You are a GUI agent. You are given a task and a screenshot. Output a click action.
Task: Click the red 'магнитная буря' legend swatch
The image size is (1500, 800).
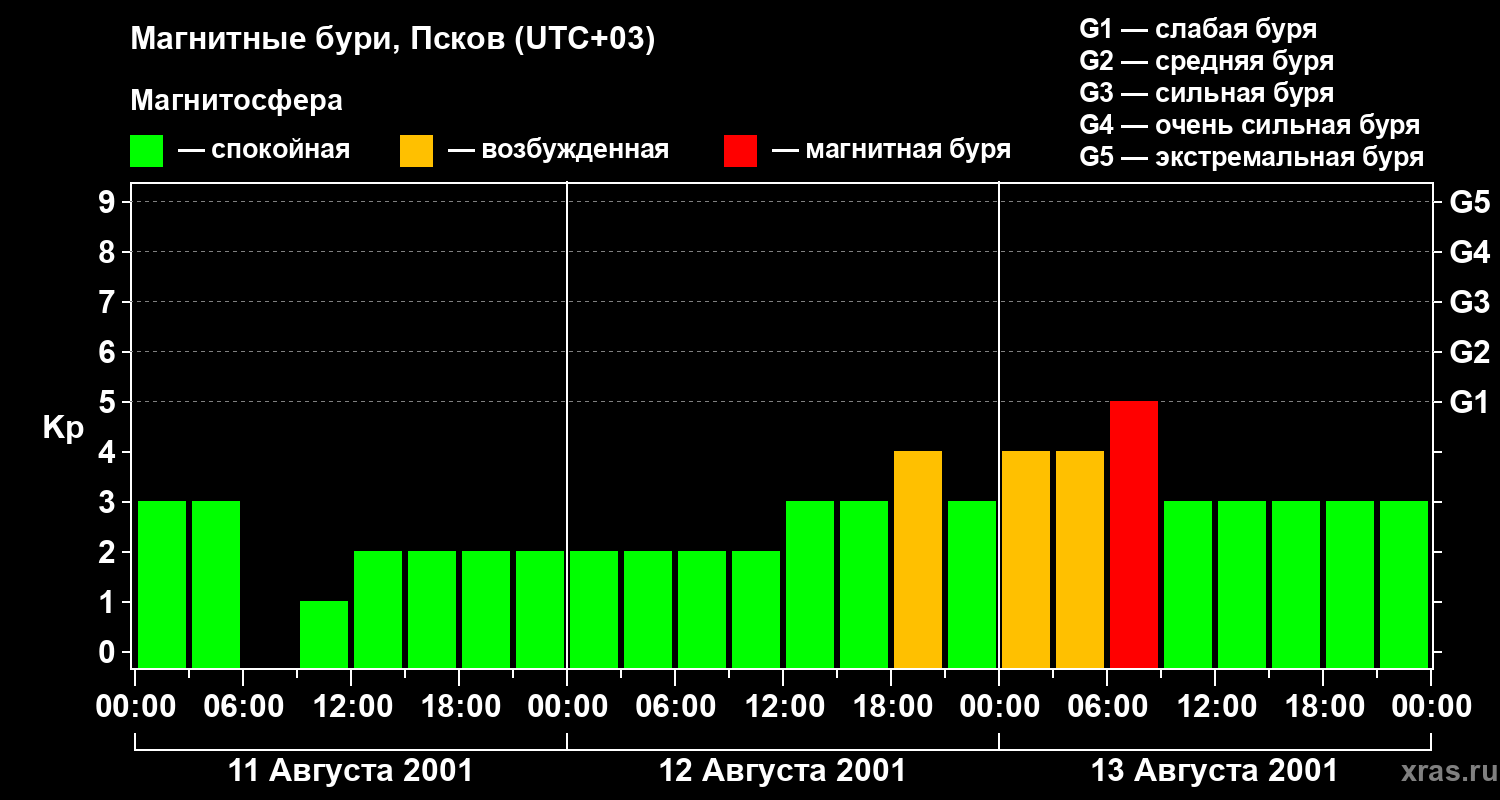point(741,151)
